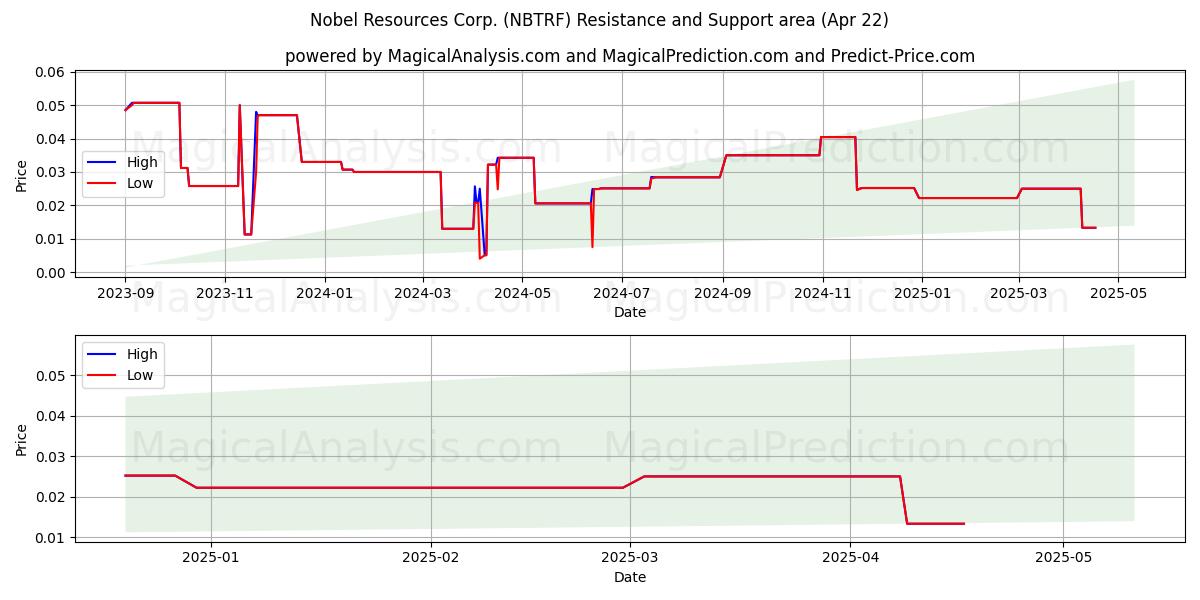Click the '0.05' price tick in bottom chart
Image resolution: width=1200 pixels, height=600 pixels.
pyautogui.click(x=50, y=376)
